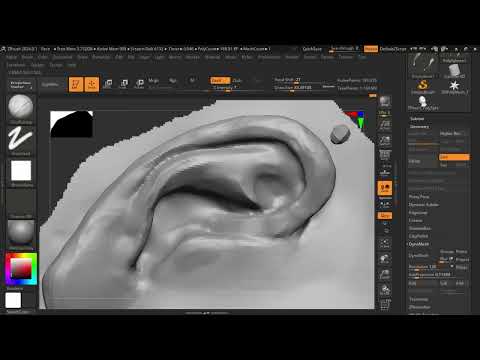Toggle the Edit mode button
Screen dimensions: 480x360
[x=76, y=84]
